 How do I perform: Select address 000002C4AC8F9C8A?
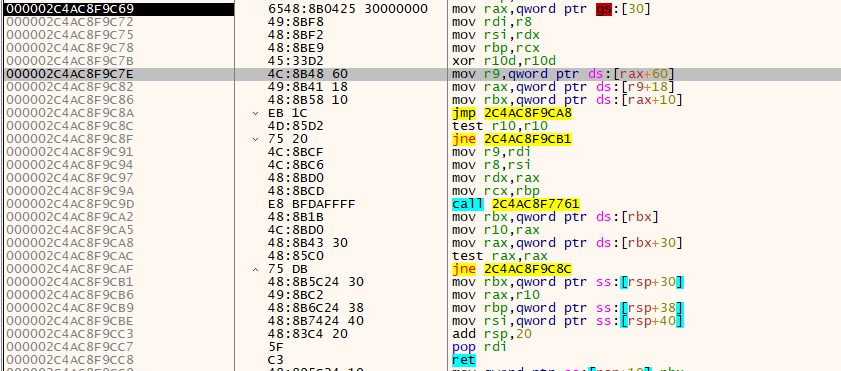click(70, 113)
